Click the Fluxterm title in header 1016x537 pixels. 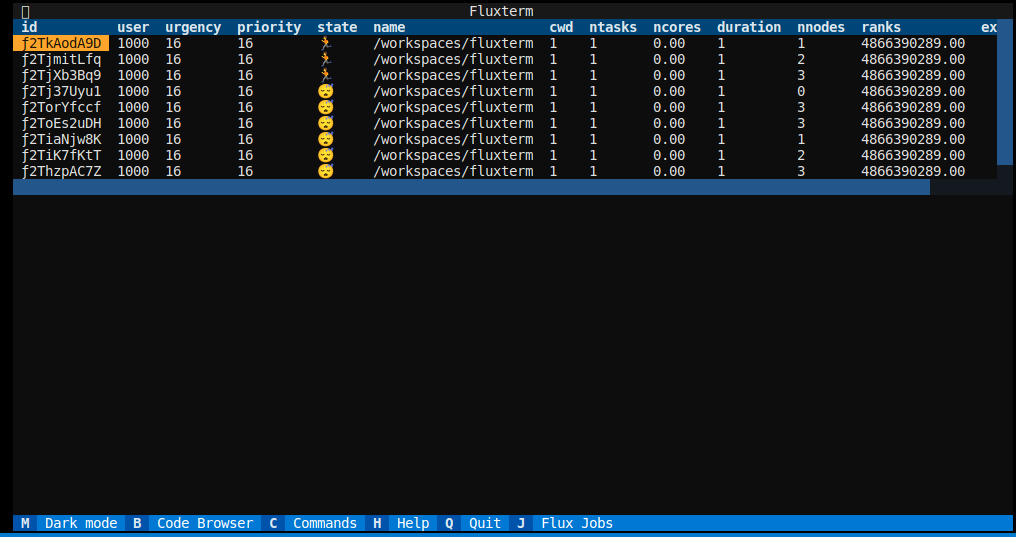click(501, 12)
